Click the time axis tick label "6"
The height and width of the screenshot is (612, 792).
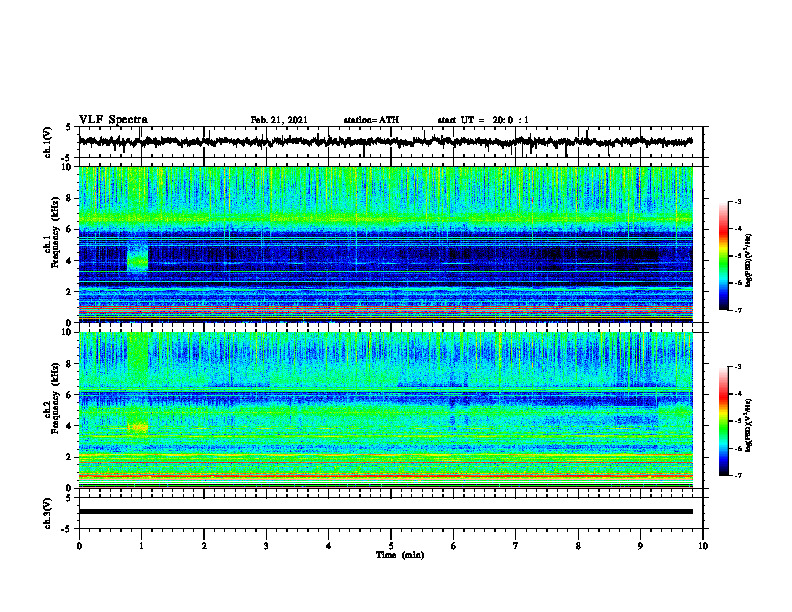point(453,546)
